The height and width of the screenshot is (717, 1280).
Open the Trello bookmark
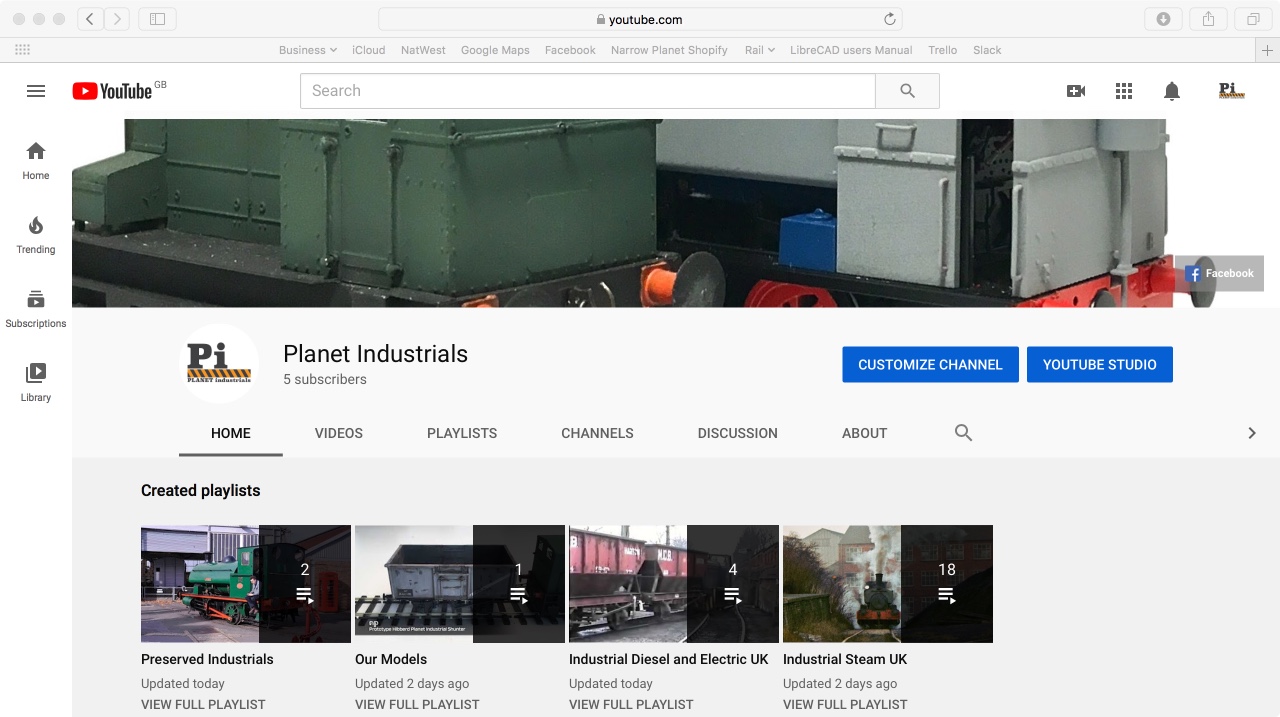point(942,50)
